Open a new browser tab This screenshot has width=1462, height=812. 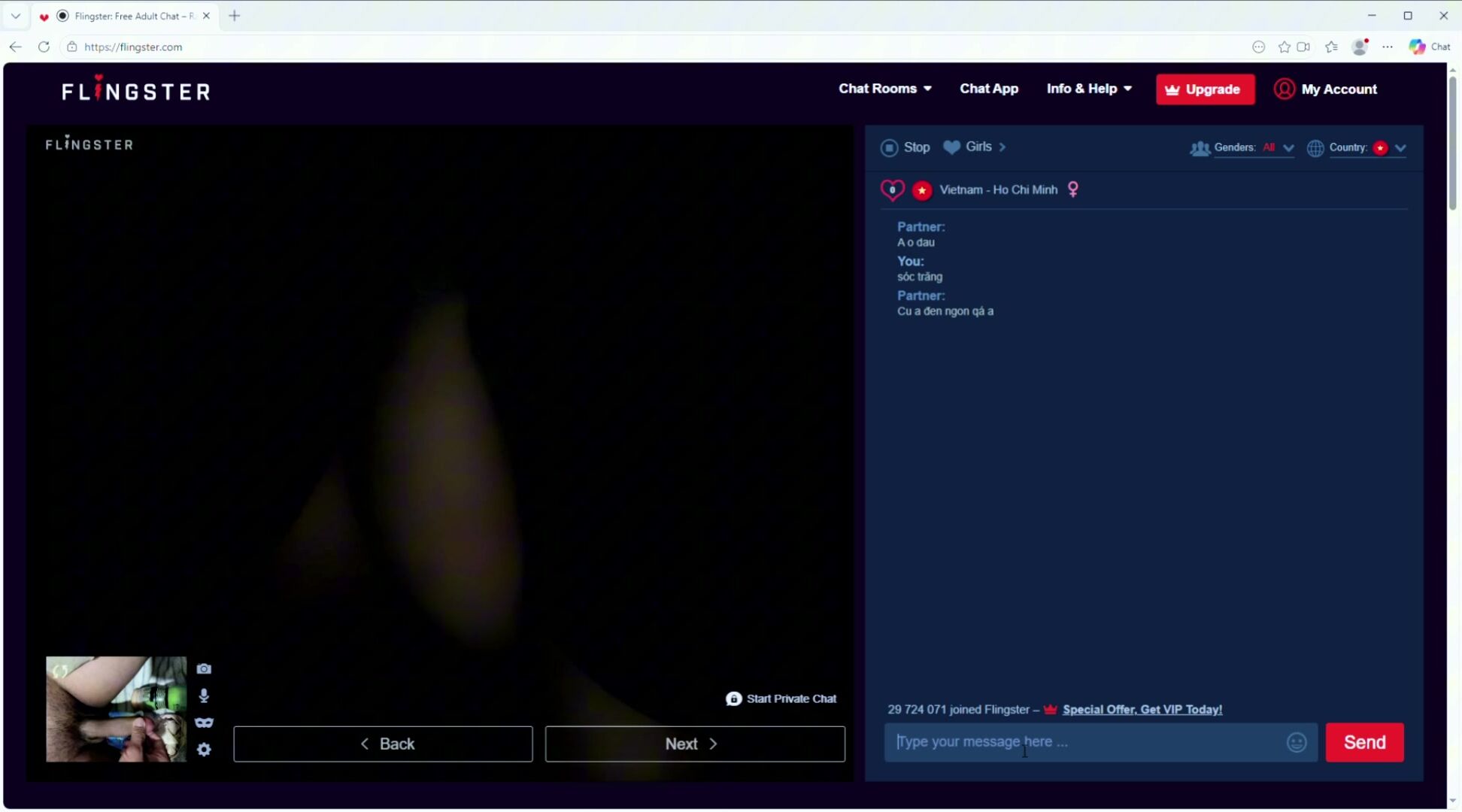(235, 16)
